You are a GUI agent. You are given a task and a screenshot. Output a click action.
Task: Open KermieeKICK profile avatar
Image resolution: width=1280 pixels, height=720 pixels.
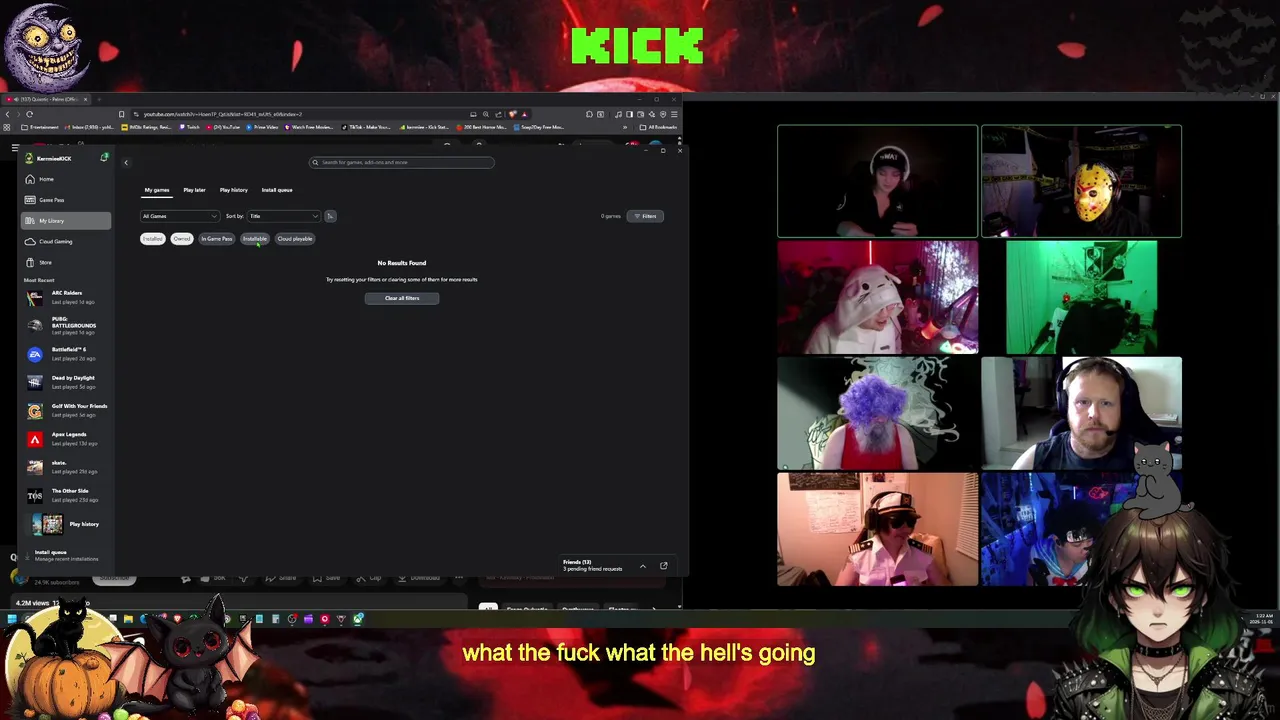tap(29, 158)
